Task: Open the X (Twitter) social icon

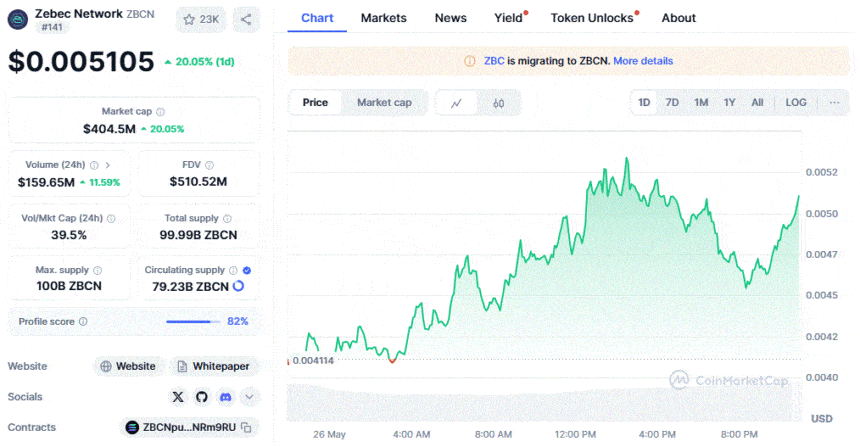Action: coord(178,397)
